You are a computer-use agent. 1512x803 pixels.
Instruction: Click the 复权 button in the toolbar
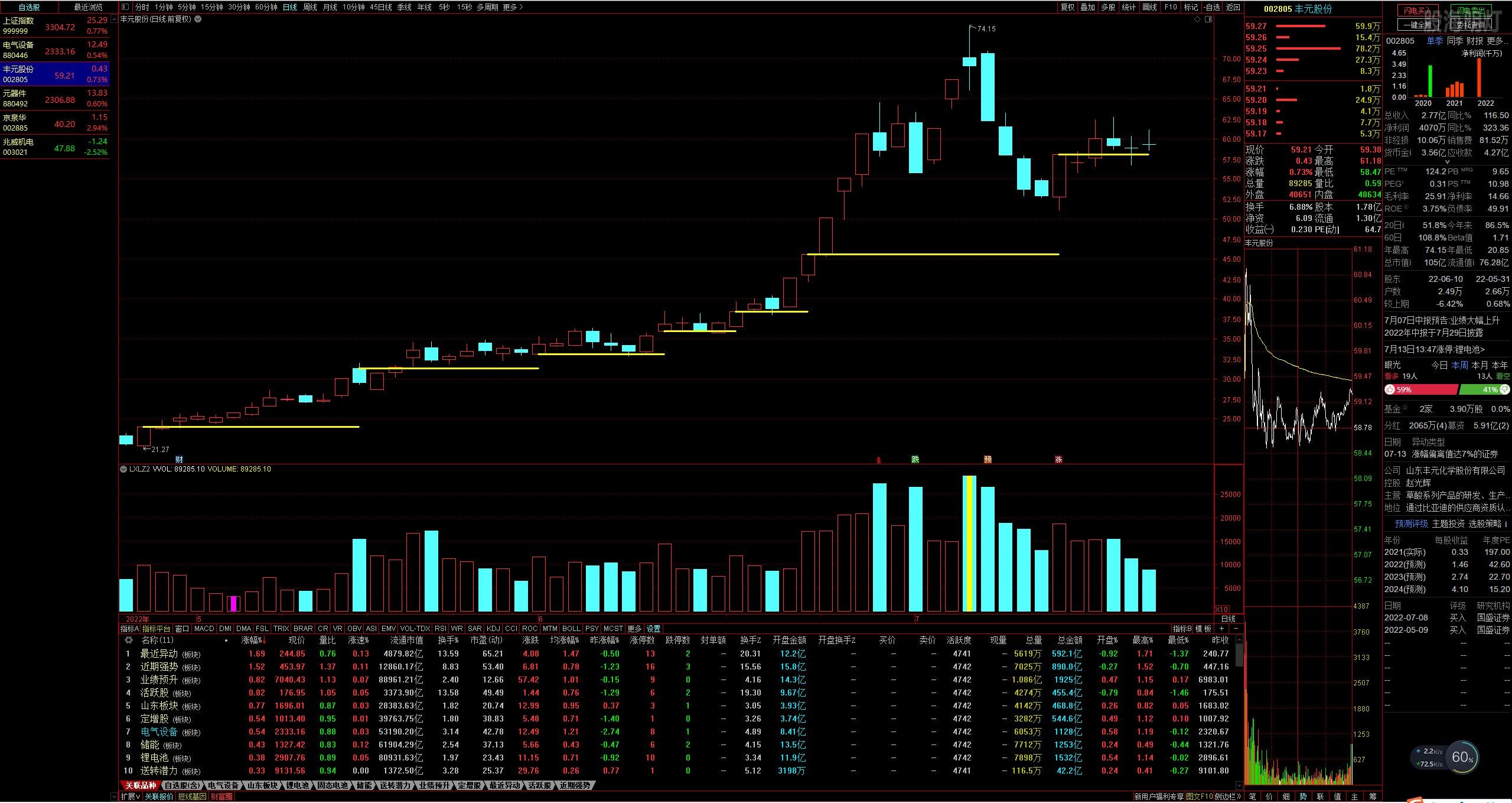pyautogui.click(x=1067, y=7)
